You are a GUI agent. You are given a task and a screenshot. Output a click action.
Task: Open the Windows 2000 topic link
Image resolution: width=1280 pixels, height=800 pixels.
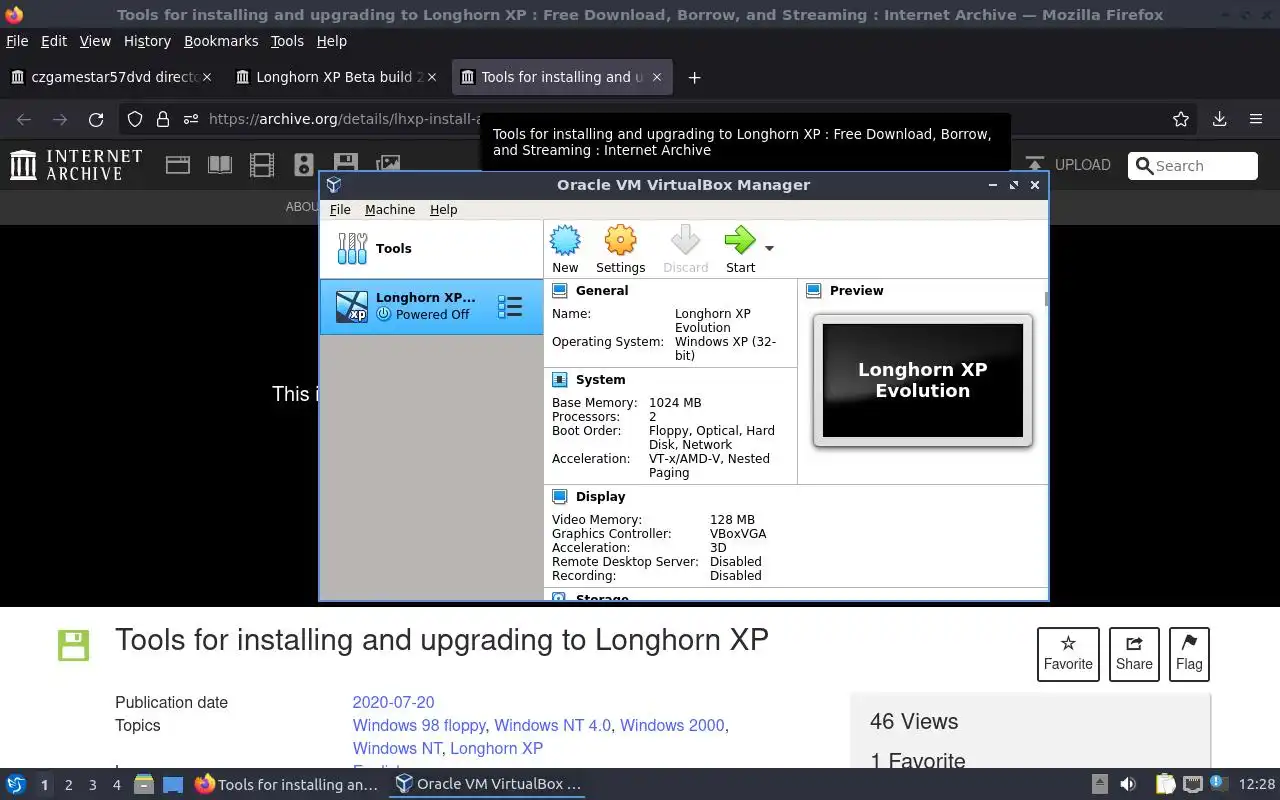(672, 725)
